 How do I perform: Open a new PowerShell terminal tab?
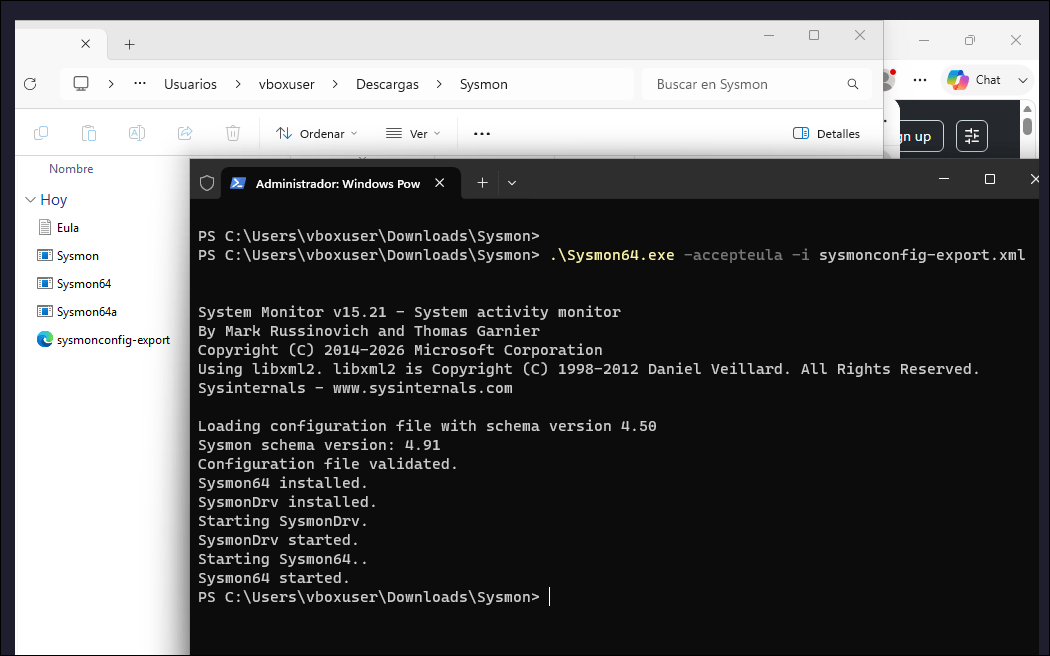pyautogui.click(x=482, y=183)
